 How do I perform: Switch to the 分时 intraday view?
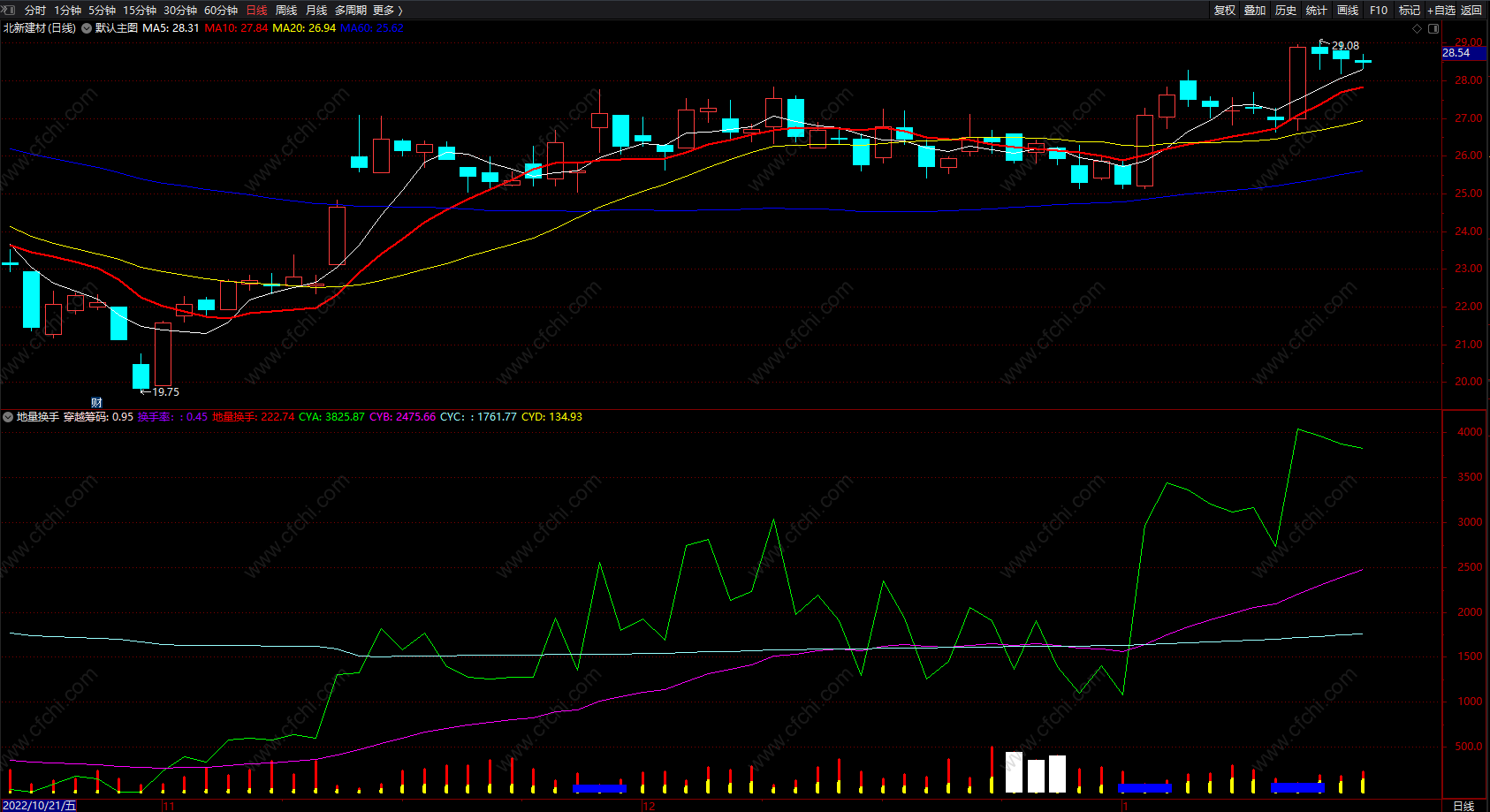(x=35, y=11)
